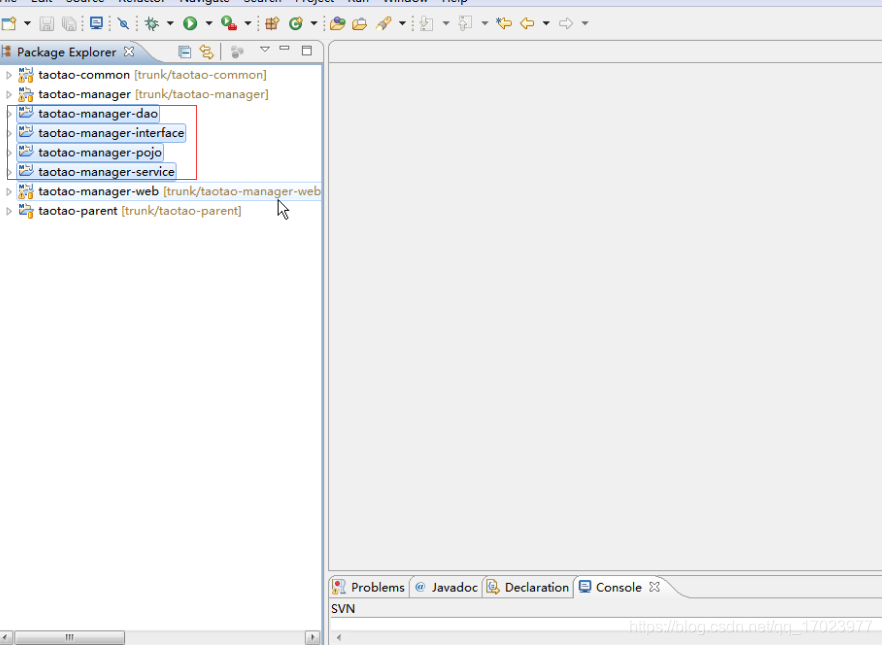Image resolution: width=882 pixels, height=645 pixels.
Task: Expand the taotao-manager project
Action: coord(8,94)
